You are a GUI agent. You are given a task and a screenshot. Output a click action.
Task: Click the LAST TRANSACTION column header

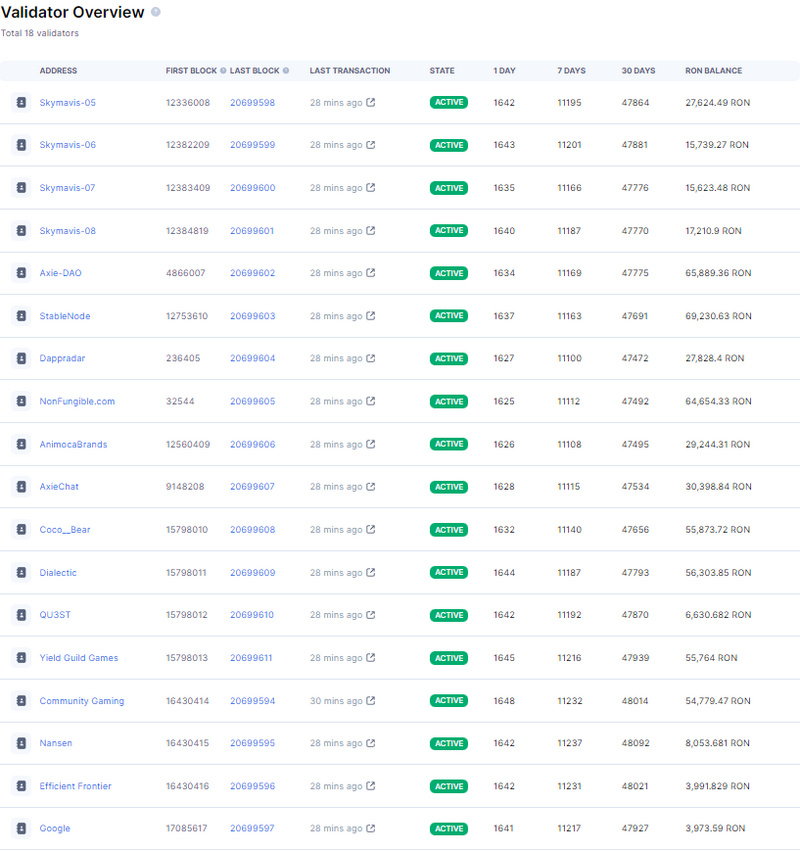[350, 71]
